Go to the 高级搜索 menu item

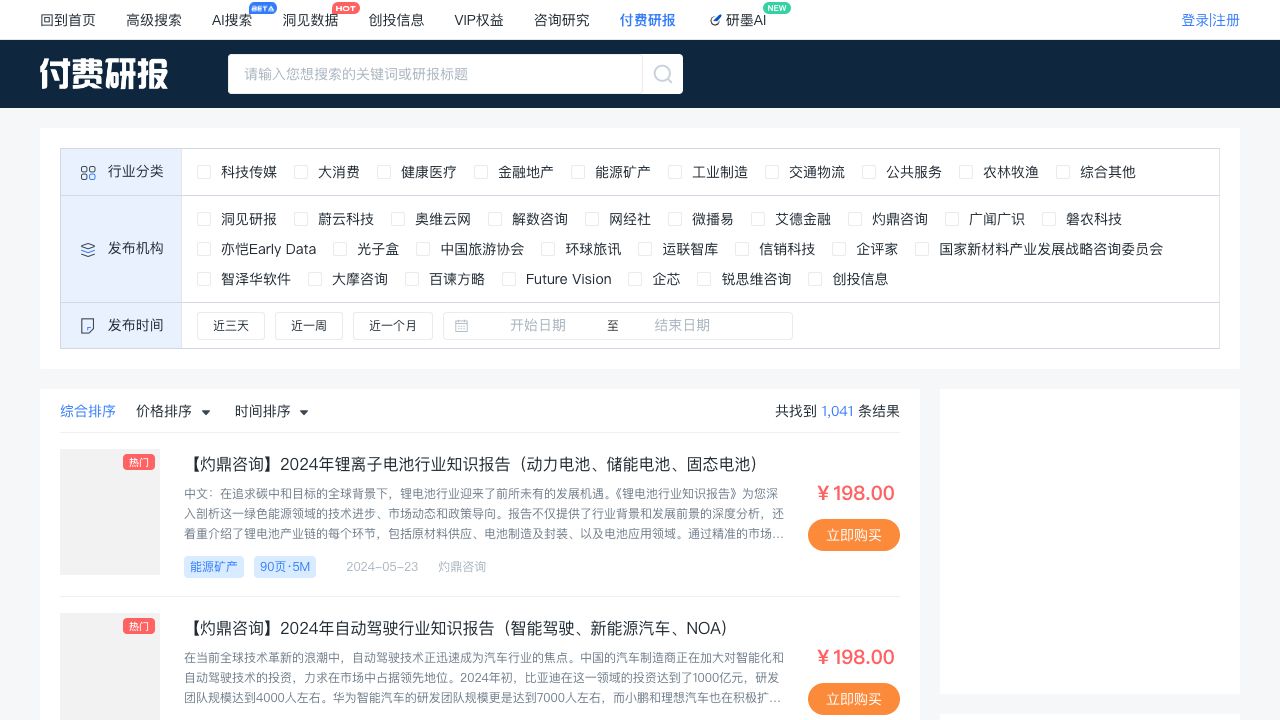154,20
